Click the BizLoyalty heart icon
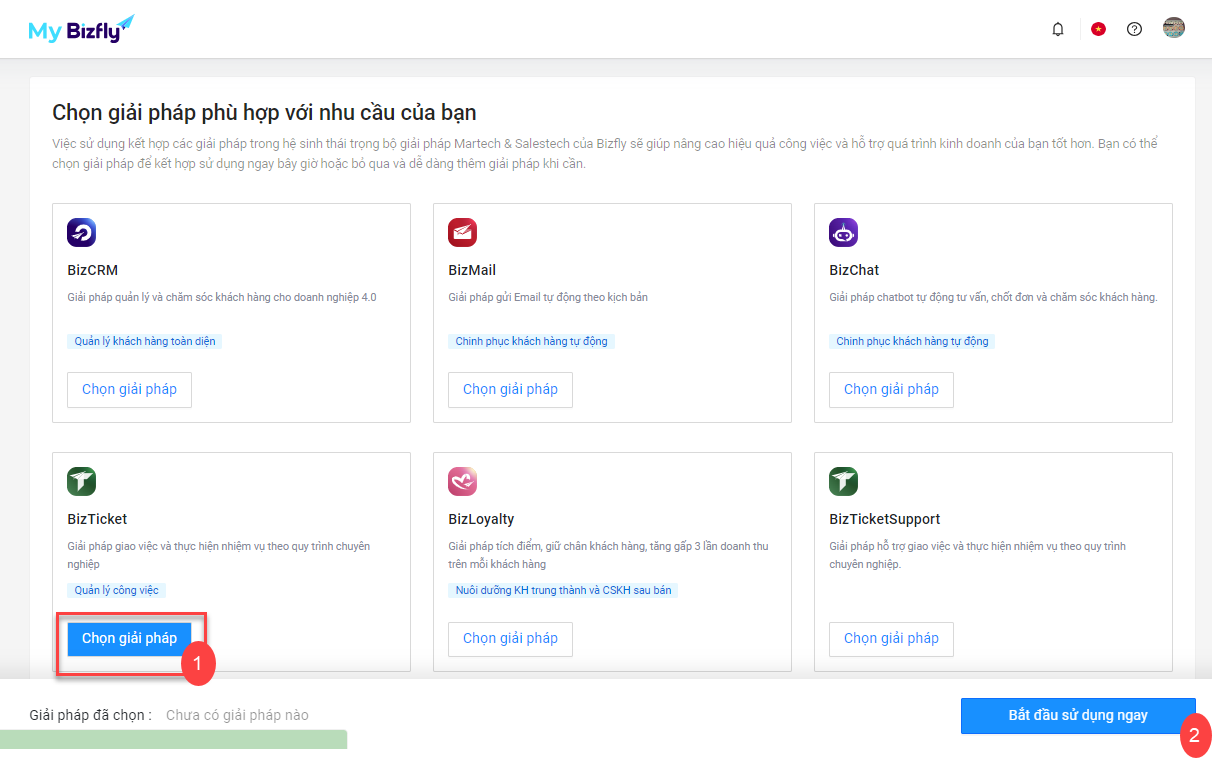This screenshot has height=760, width=1214. coord(462,482)
